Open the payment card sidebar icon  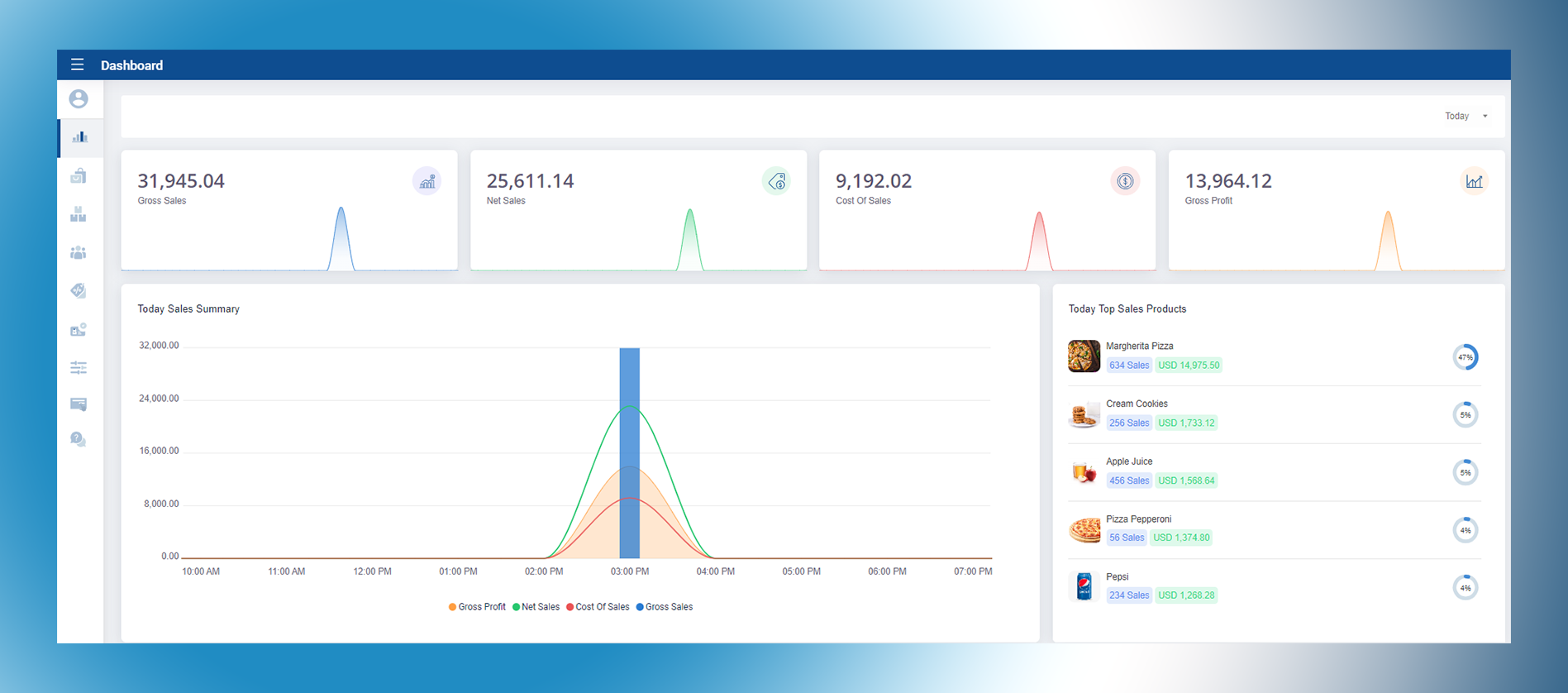pyautogui.click(x=79, y=404)
